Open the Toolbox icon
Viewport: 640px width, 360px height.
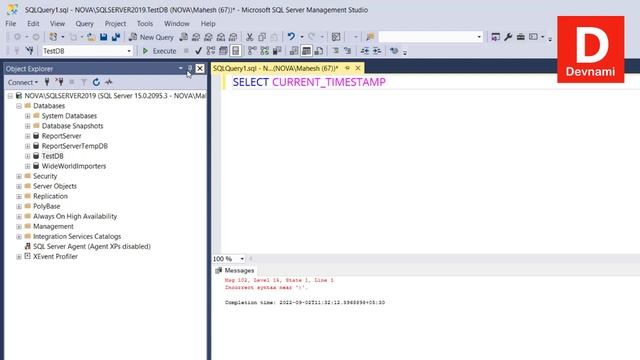coord(520,37)
